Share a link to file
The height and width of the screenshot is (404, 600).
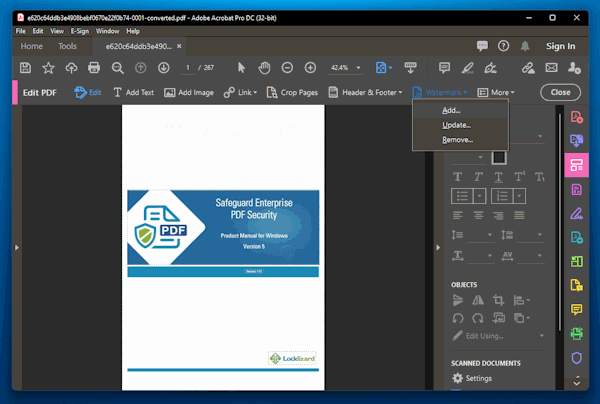pos(528,68)
